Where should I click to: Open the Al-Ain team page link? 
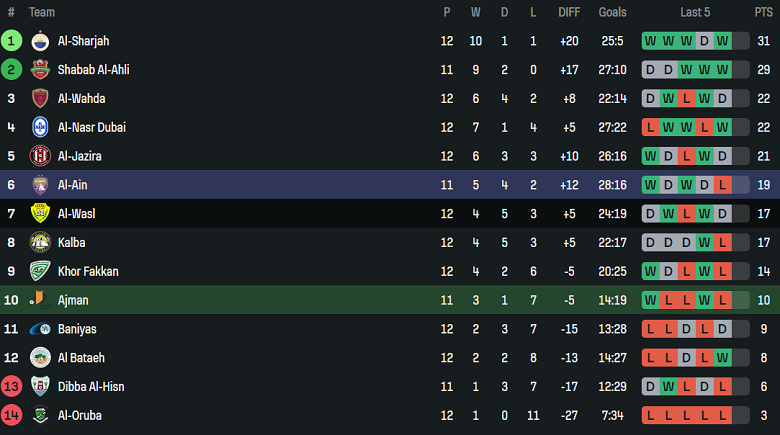pyautogui.click(x=74, y=185)
